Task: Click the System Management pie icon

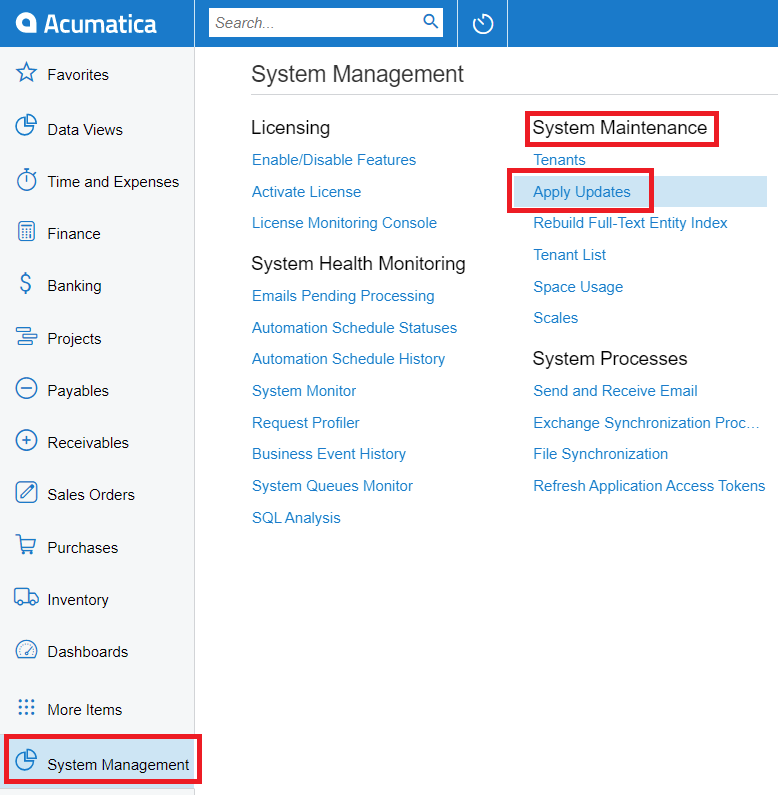Action: [26, 760]
